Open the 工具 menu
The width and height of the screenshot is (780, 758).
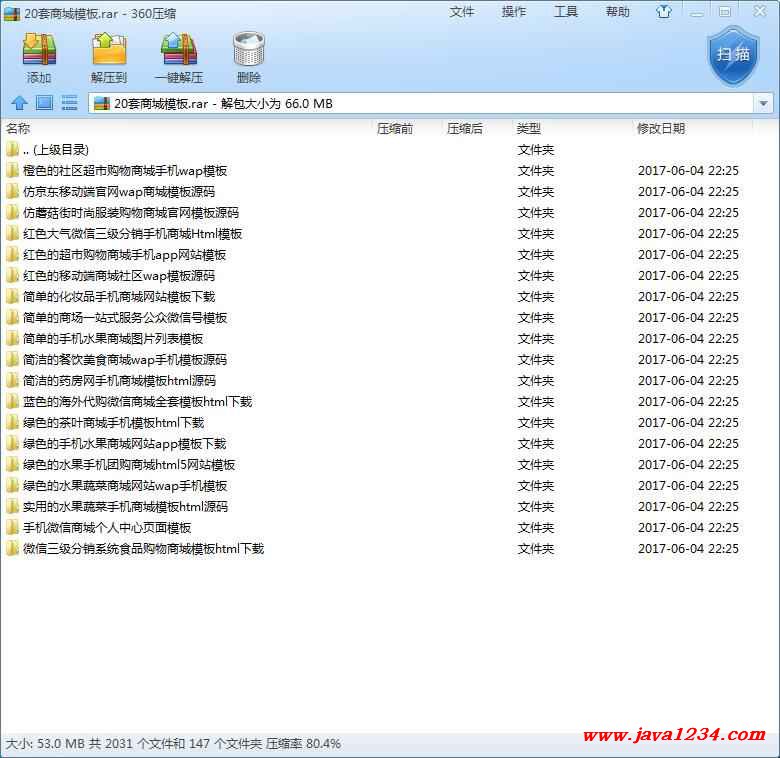click(566, 11)
